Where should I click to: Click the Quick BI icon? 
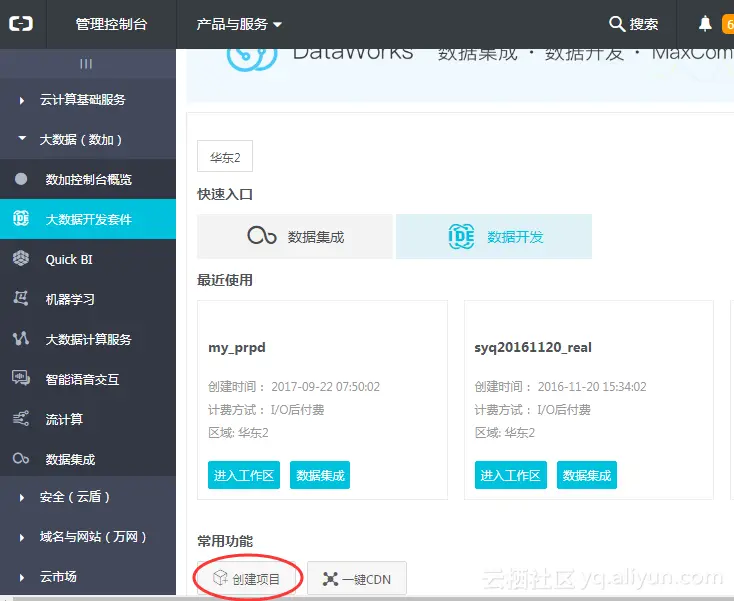[21, 258]
